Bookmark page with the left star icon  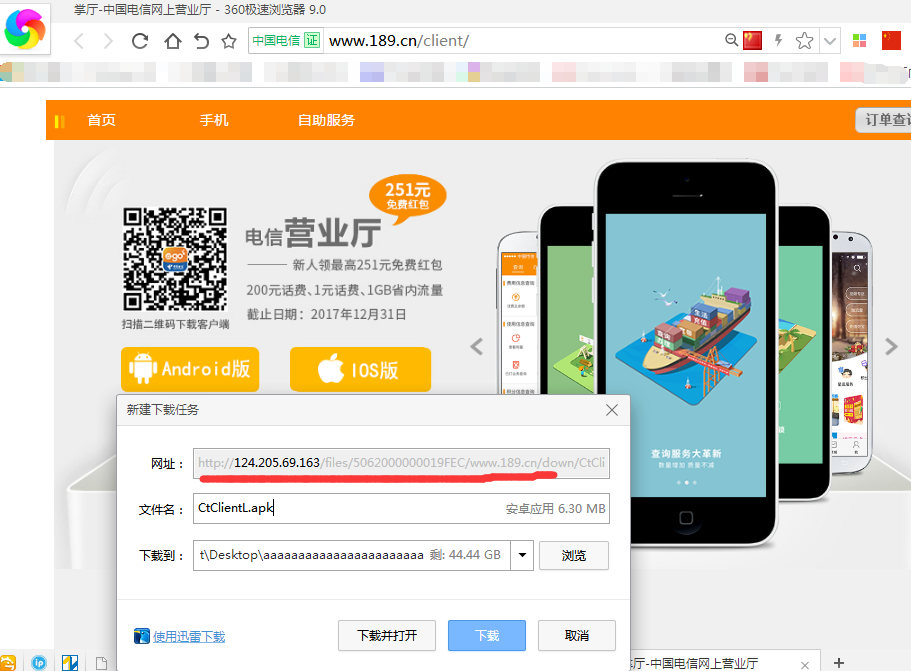point(229,41)
